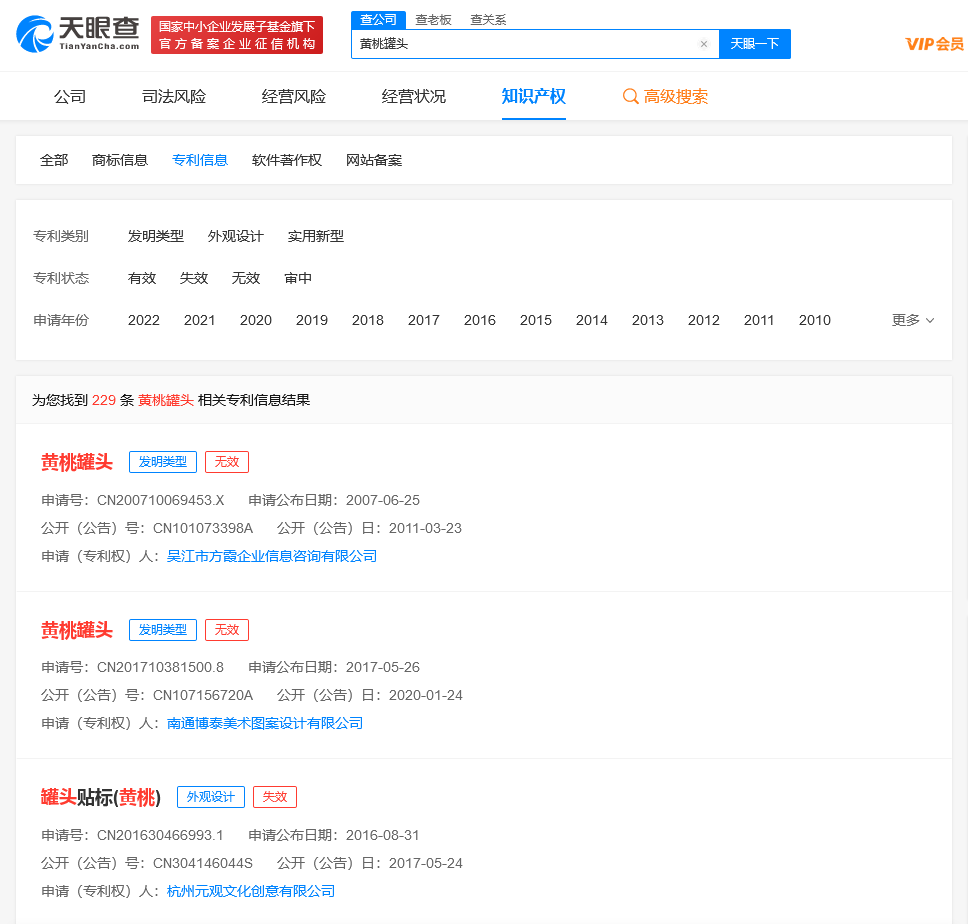Filter application year 2015
The image size is (968, 924).
[536, 320]
